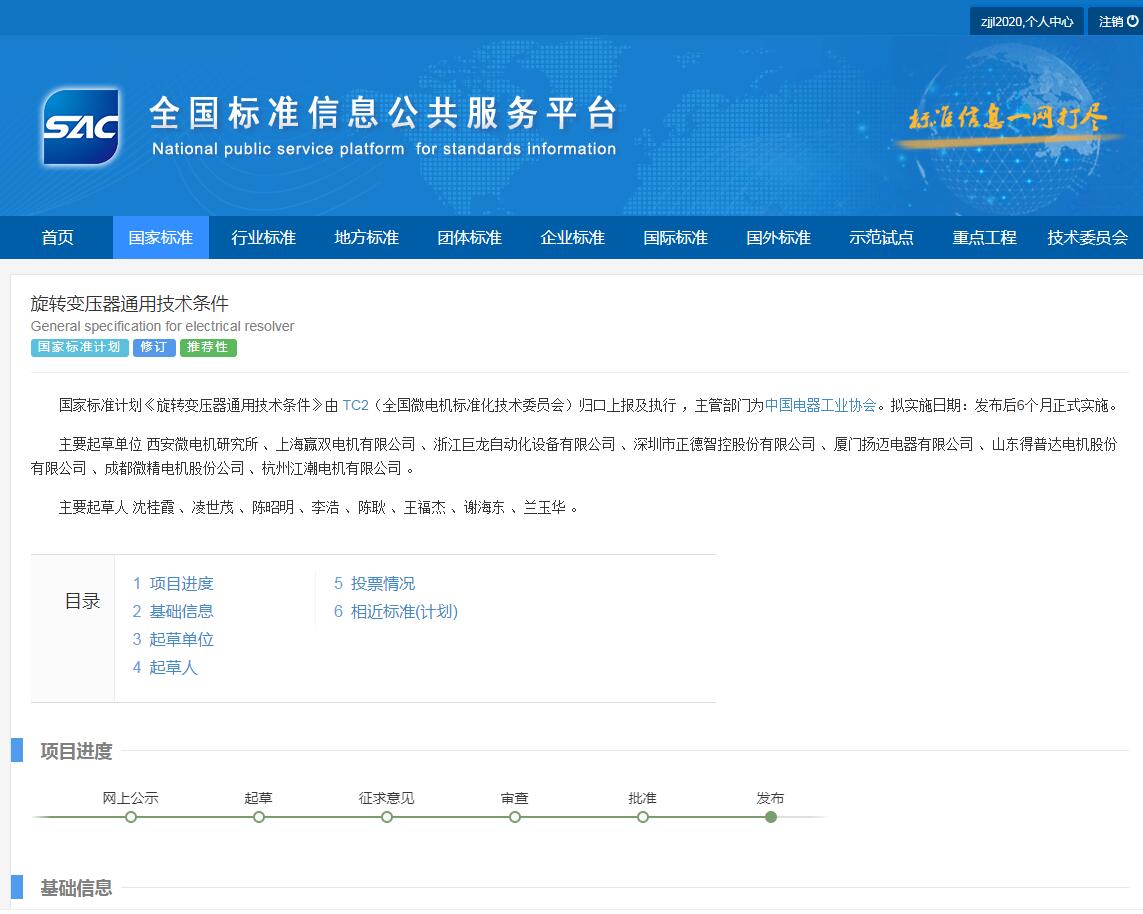This screenshot has height=914, width=1143.
Task: Select the 发布 filled progress node
Action: click(x=770, y=817)
